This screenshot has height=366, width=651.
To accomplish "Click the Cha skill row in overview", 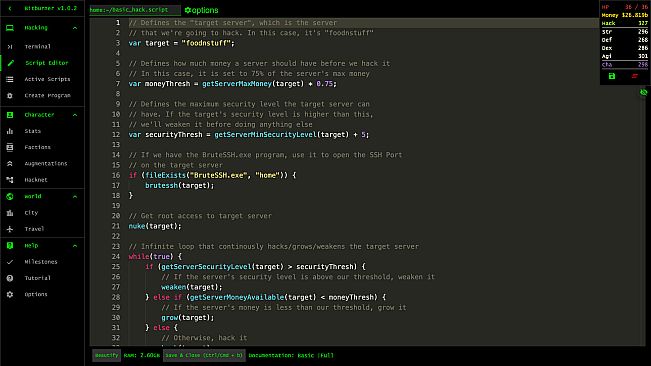I will tap(625, 65).
